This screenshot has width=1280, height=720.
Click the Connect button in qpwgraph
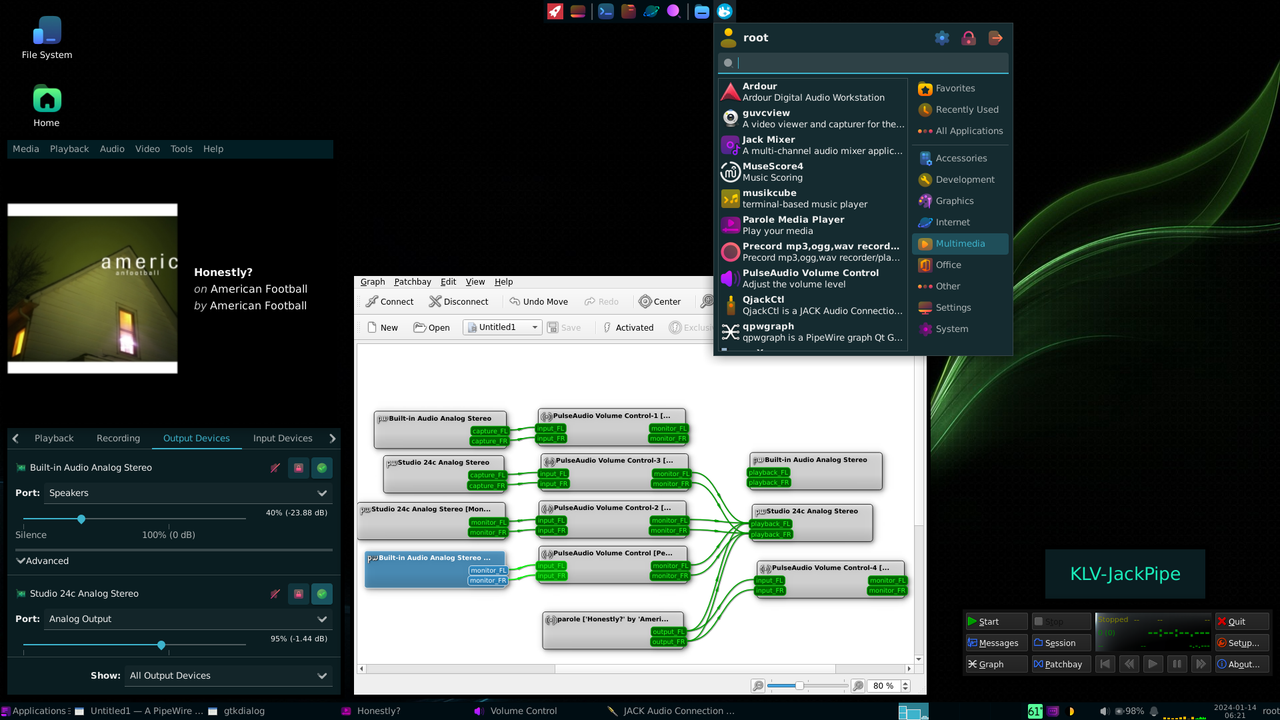click(389, 301)
